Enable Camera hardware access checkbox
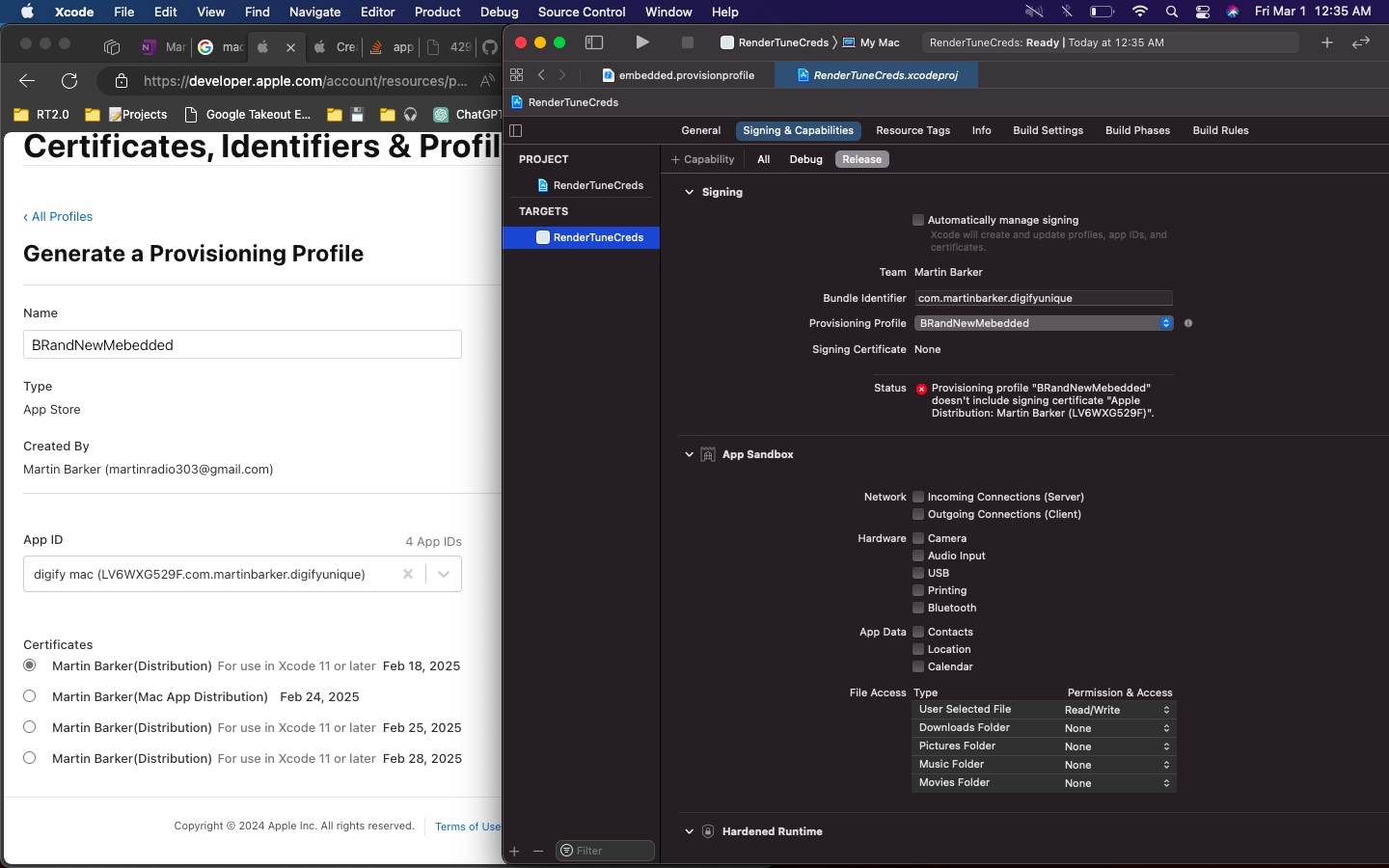1389x868 pixels. pyautogui.click(x=918, y=538)
